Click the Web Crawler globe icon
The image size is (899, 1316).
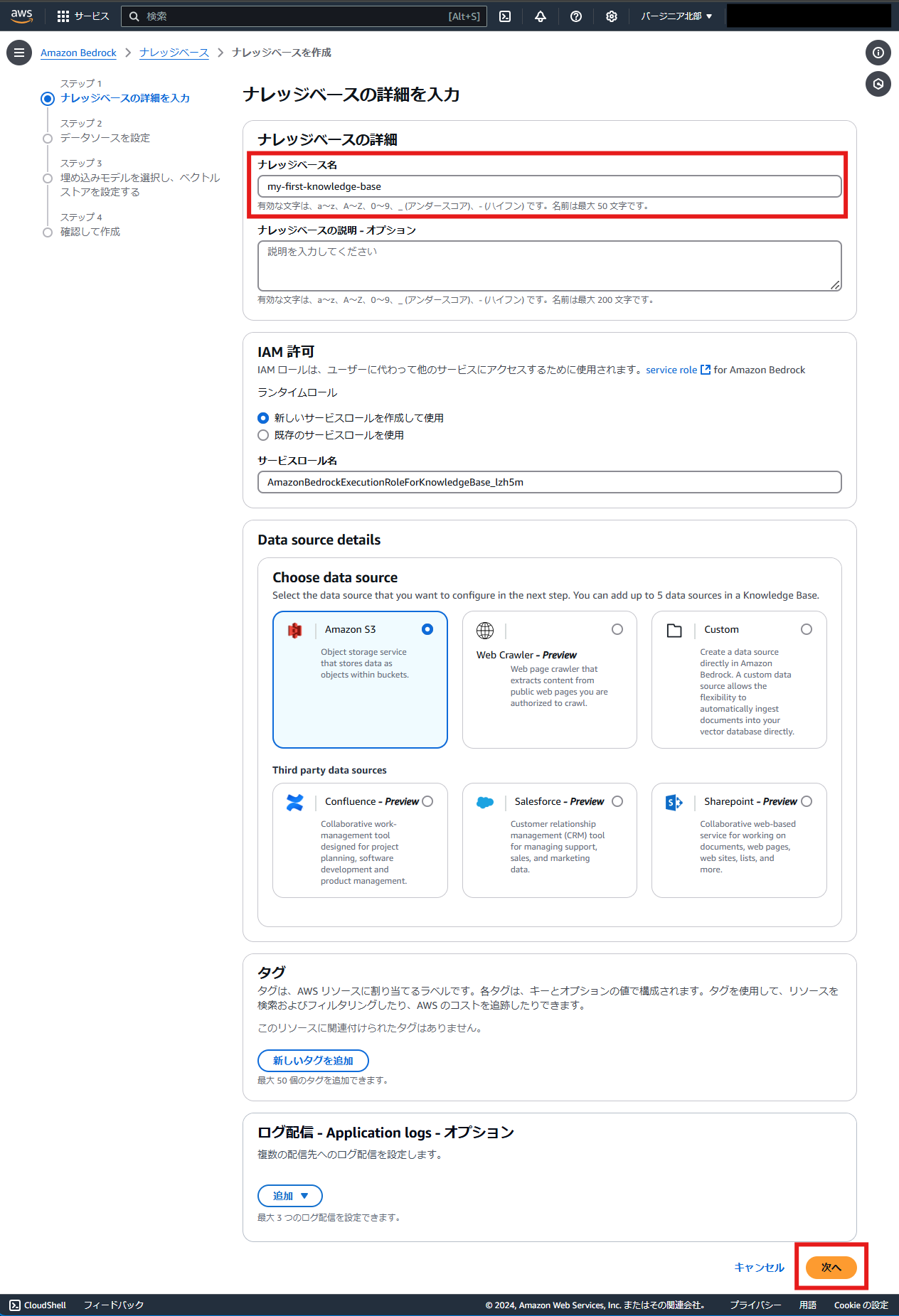click(x=485, y=631)
